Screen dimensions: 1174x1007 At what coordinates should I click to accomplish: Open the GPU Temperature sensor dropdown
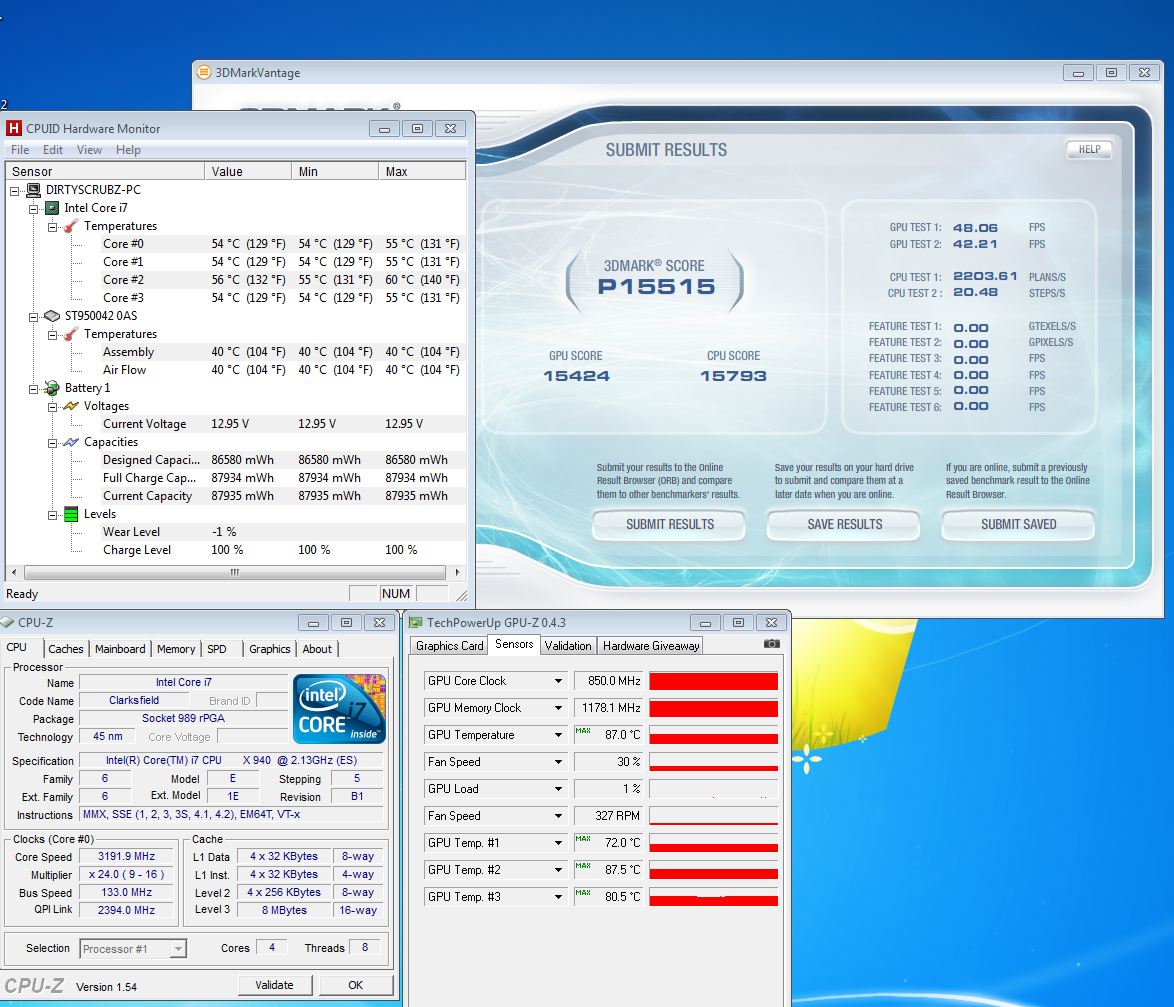pos(559,735)
